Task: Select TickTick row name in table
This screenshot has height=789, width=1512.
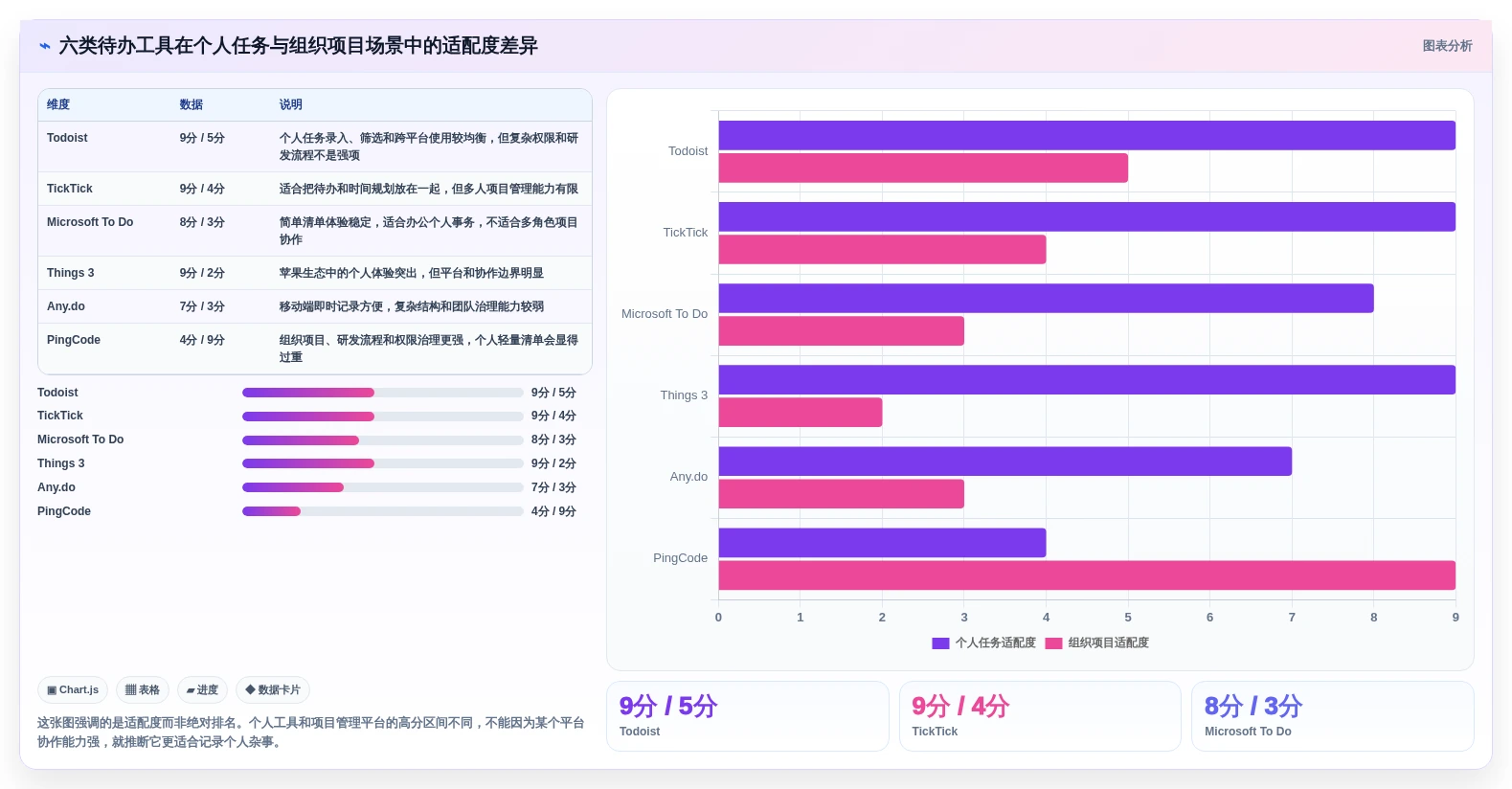Action: (70, 189)
